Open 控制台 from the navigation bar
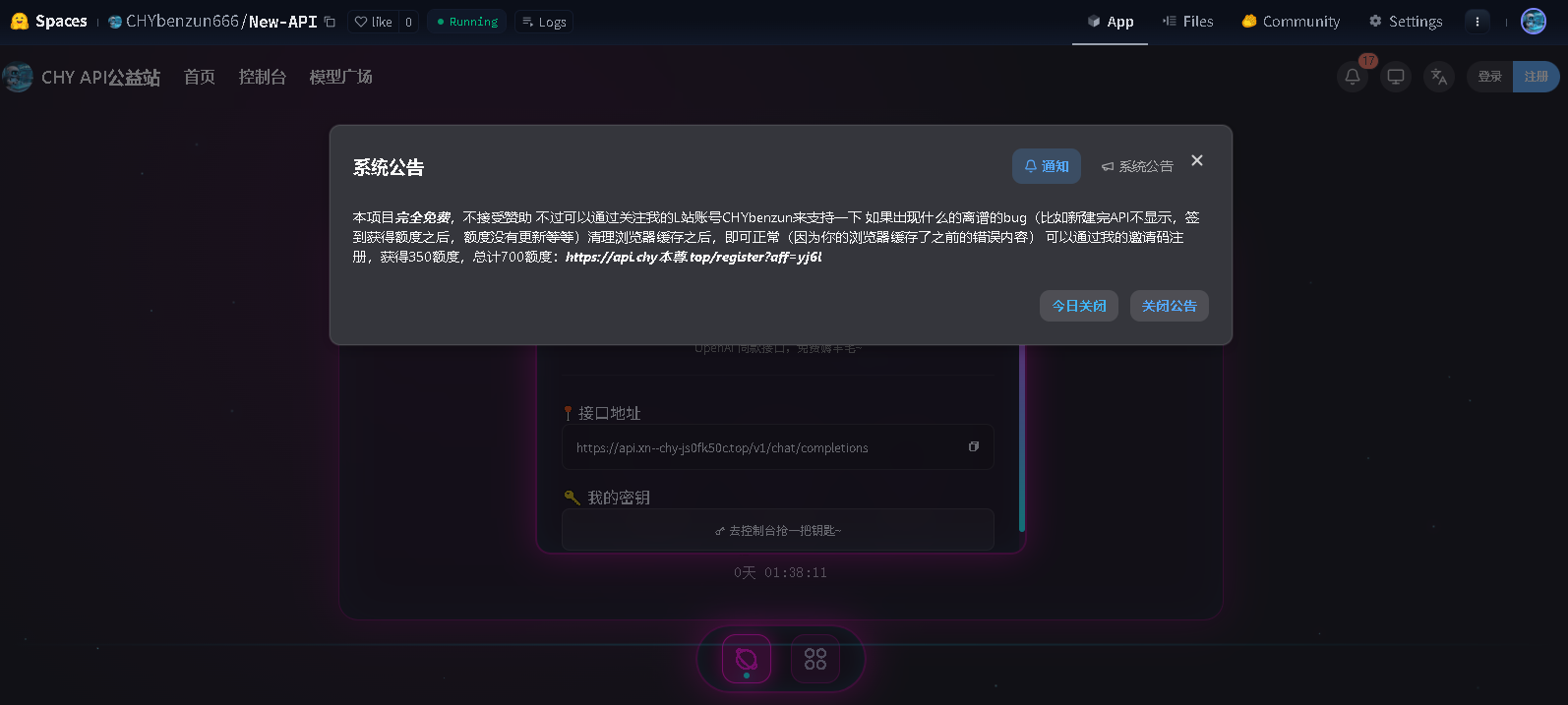This screenshot has height=705, width=1568. click(x=263, y=77)
